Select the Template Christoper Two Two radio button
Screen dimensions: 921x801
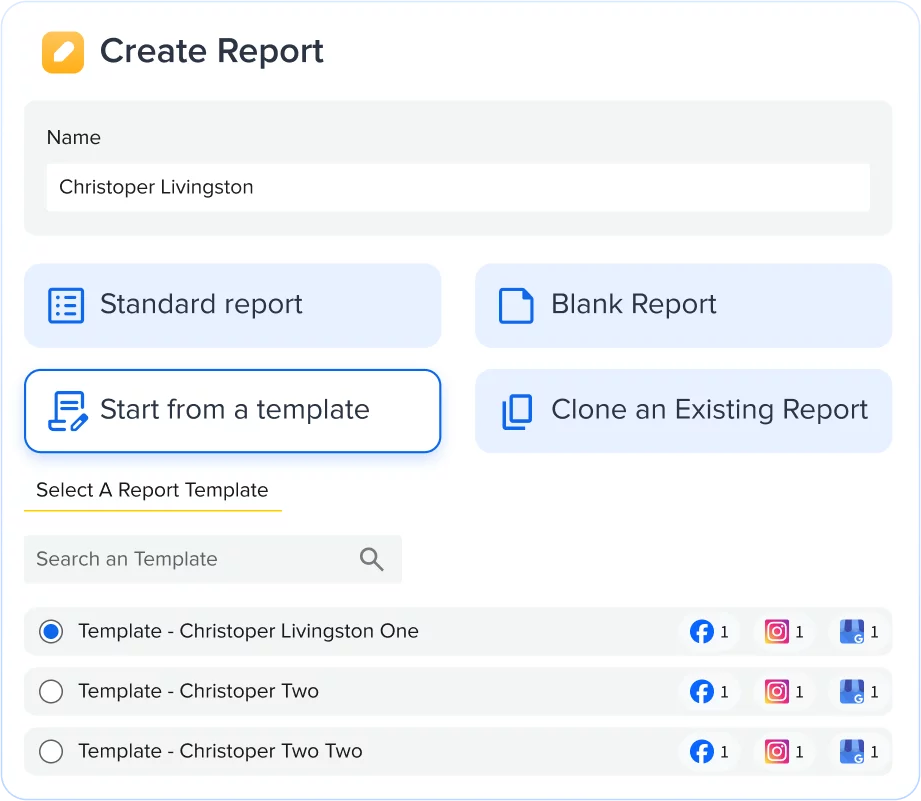(51, 751)
